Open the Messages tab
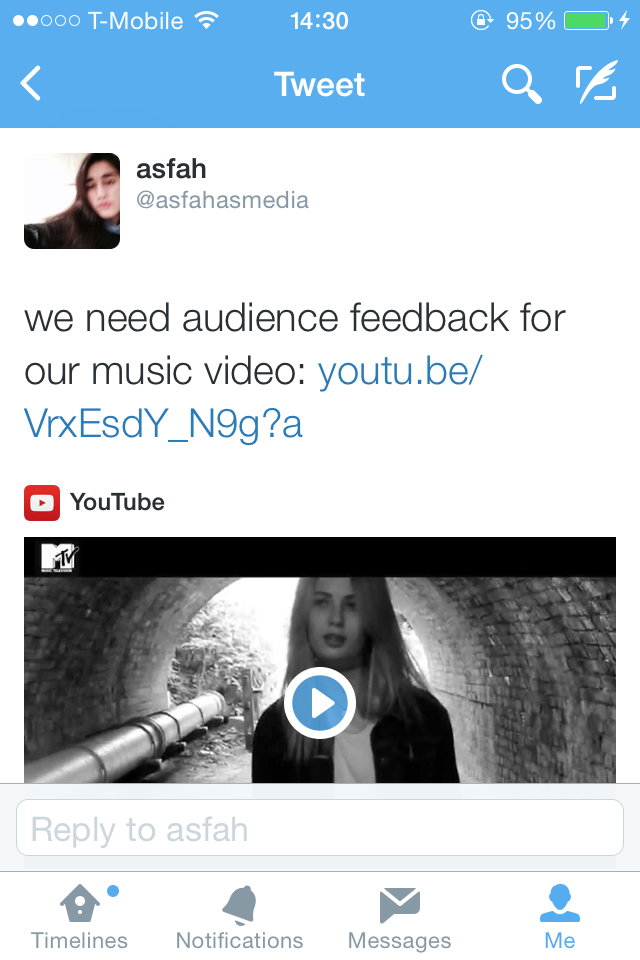Image resolution: width=640 pixels, height=960 pixels. 399,917
